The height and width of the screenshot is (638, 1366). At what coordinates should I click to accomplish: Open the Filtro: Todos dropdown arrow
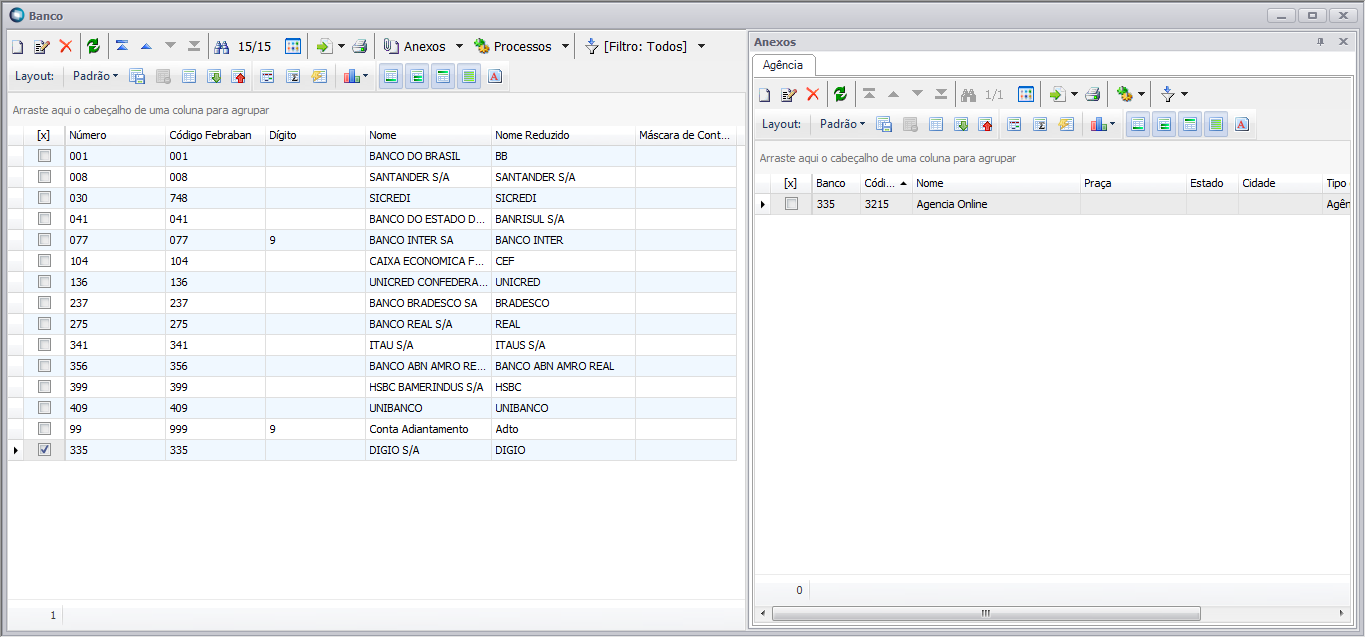[701, 46]
